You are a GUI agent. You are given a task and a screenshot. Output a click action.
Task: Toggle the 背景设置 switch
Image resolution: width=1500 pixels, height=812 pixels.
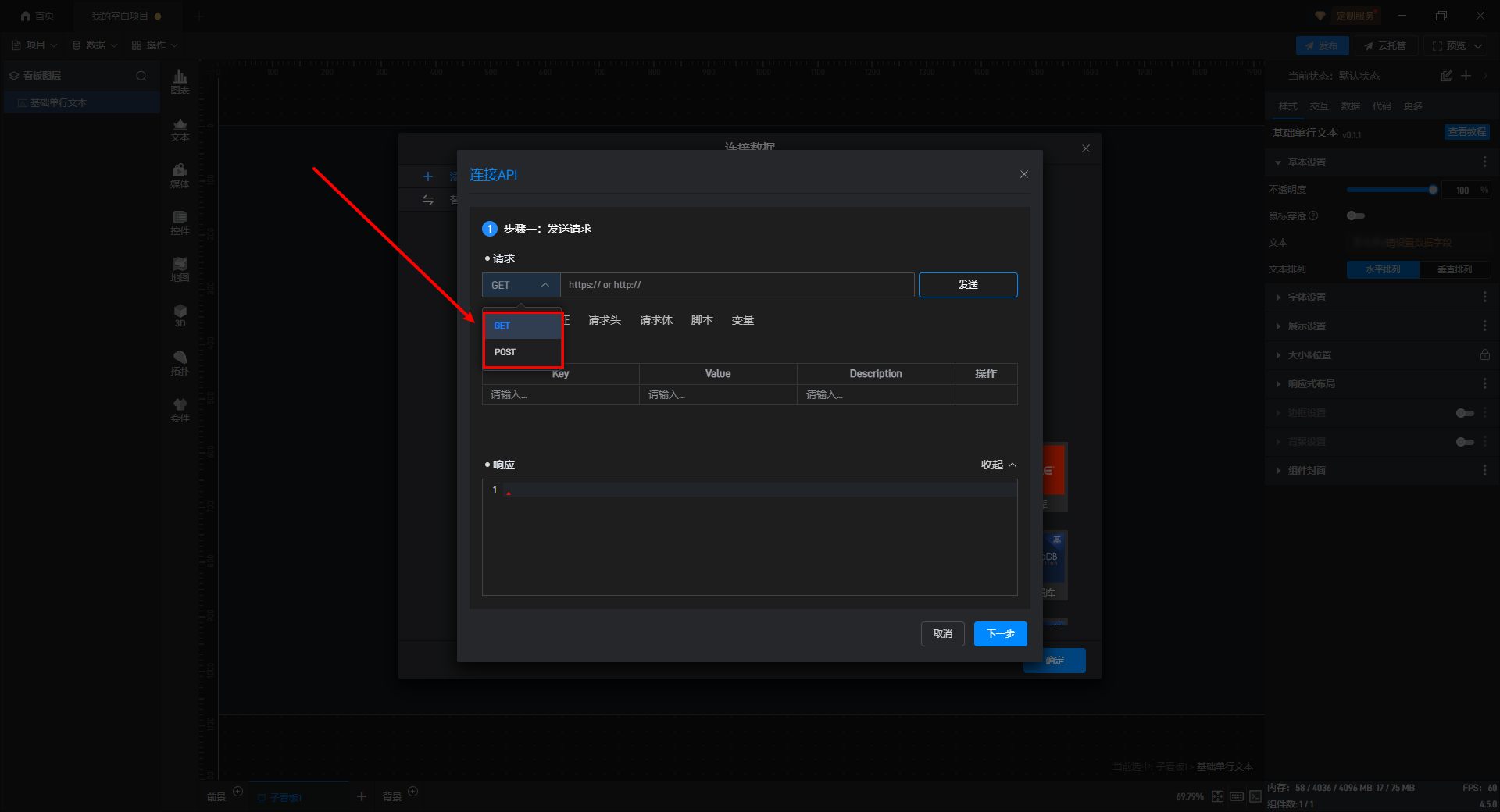pyautogui.click(x=1465, y=442)
